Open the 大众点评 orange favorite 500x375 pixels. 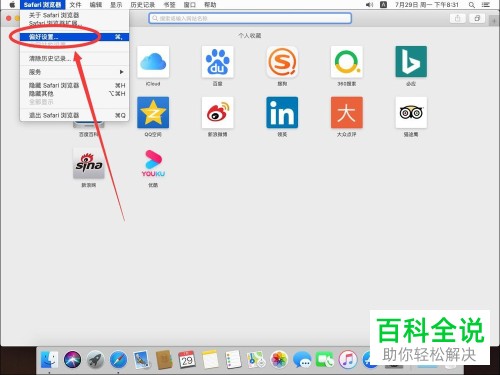[x=347, y=113]
